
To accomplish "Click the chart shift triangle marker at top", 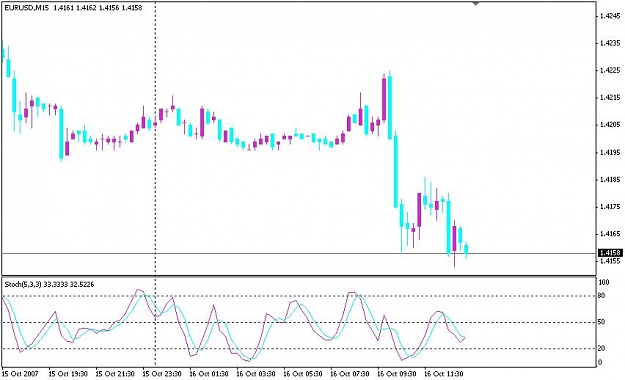I will (x=475, y=4).
